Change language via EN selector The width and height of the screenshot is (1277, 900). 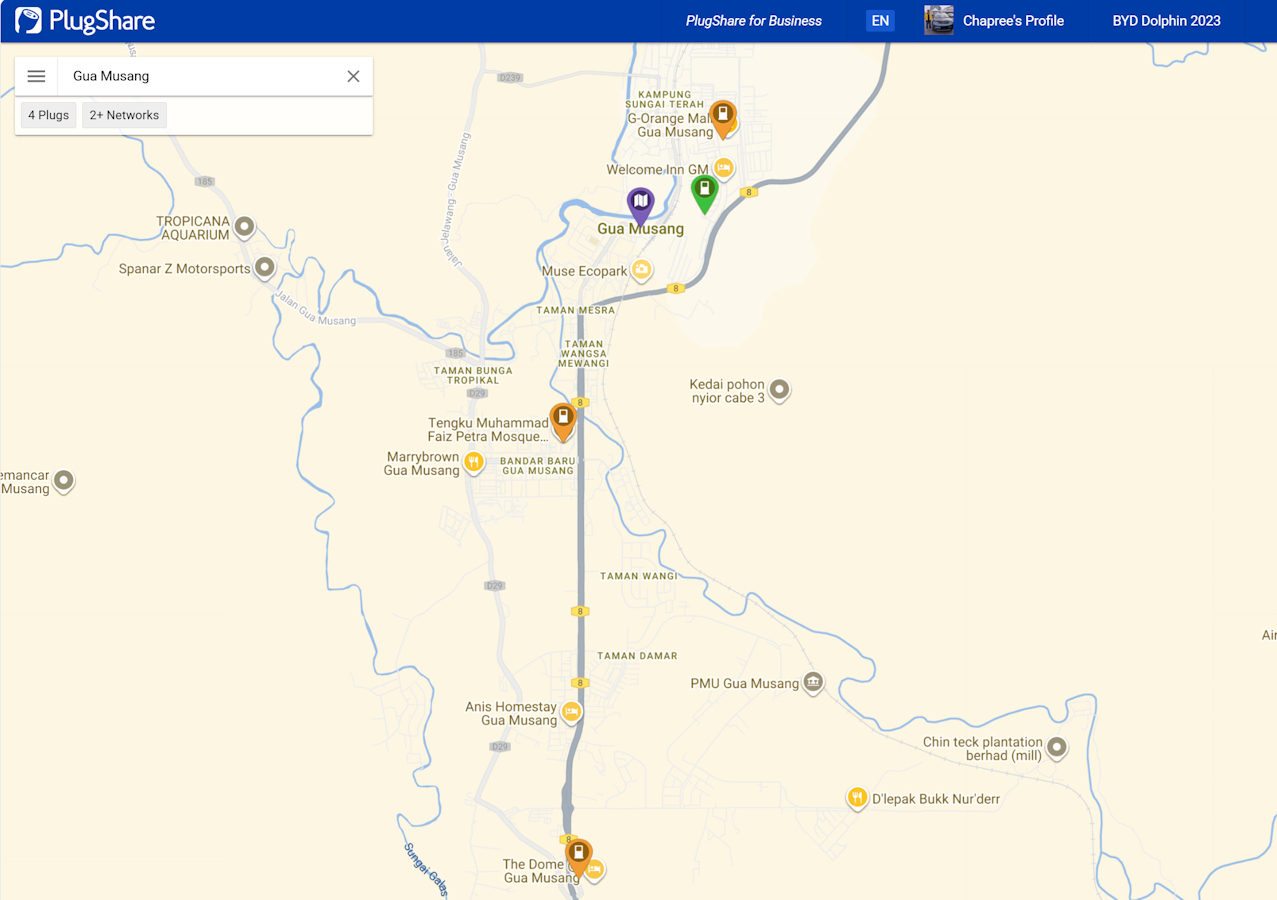(880, 21)
